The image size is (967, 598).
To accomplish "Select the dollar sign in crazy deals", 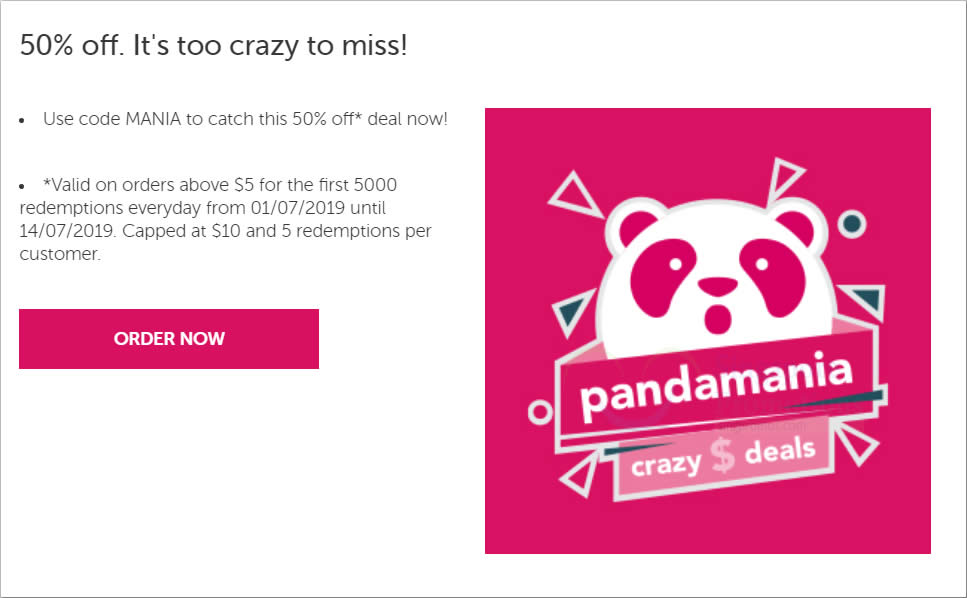I will pos(722,455).
